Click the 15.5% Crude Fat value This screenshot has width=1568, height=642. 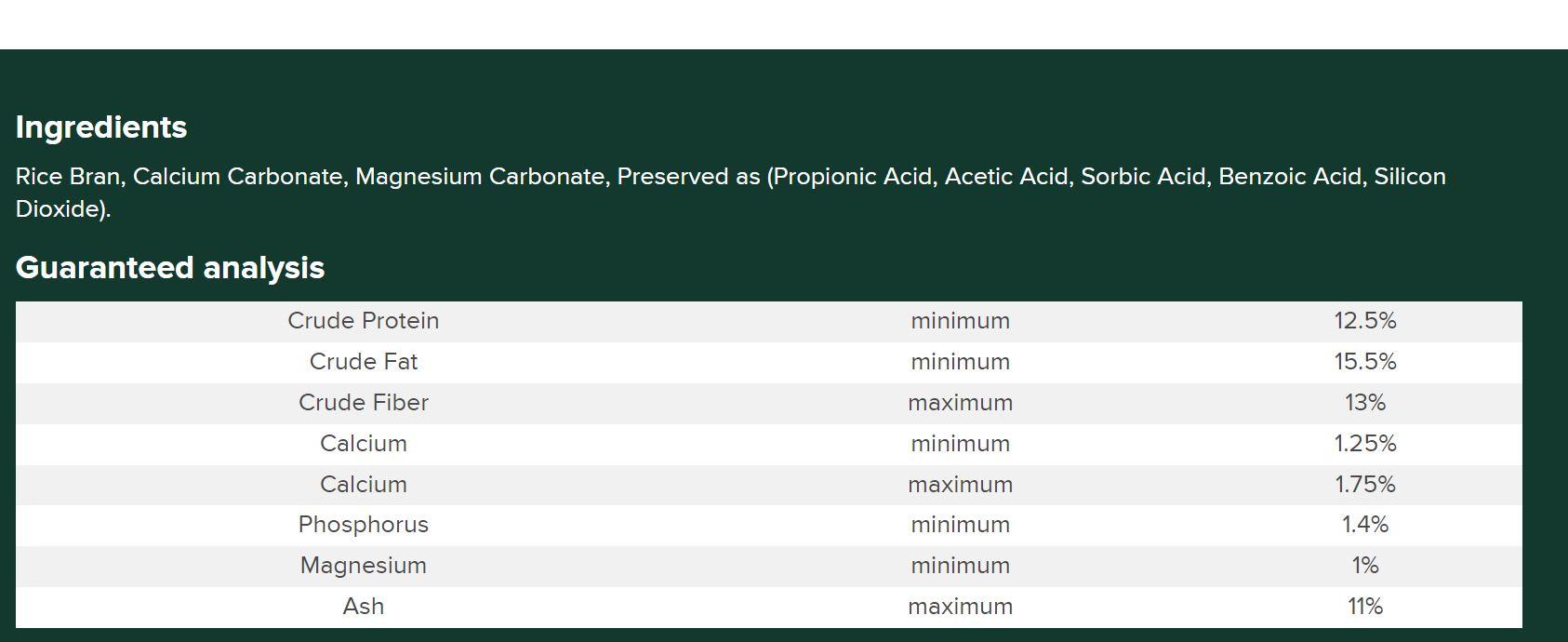pyautogui.click(x=1364, y=362)
